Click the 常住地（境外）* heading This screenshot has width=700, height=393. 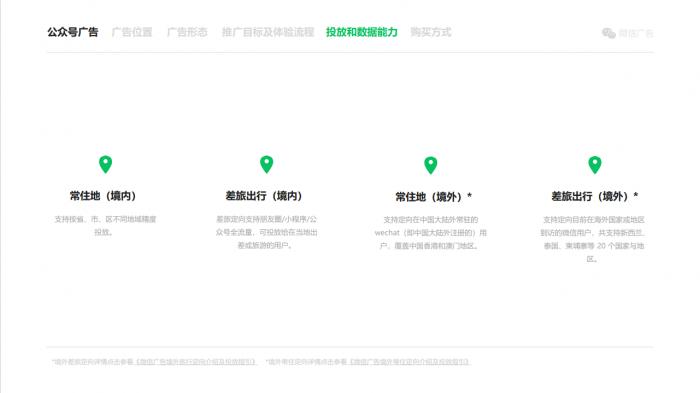(433, 196)
